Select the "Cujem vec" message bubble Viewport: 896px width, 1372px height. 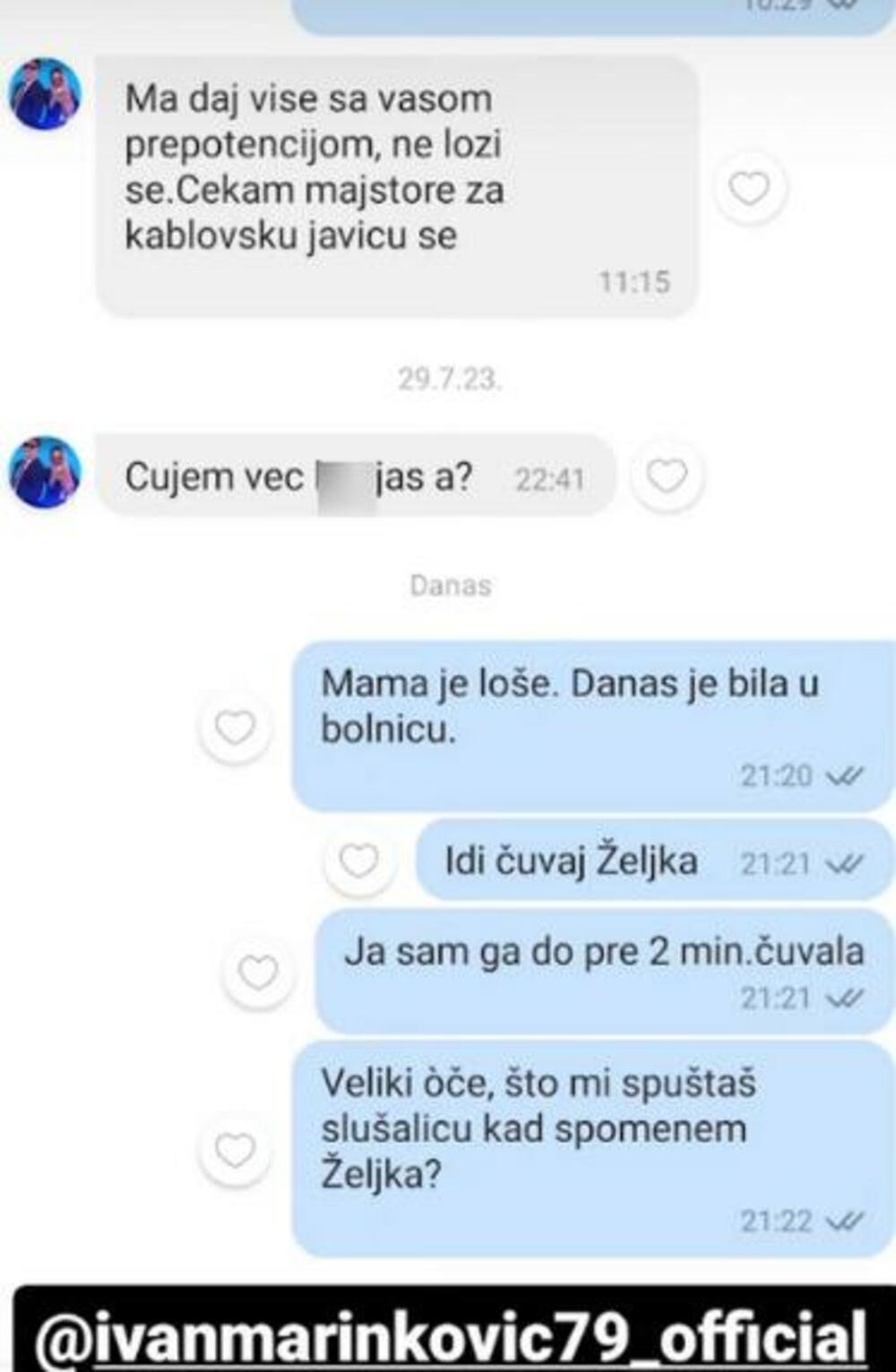pyautogui.click(x=357, y=476)
